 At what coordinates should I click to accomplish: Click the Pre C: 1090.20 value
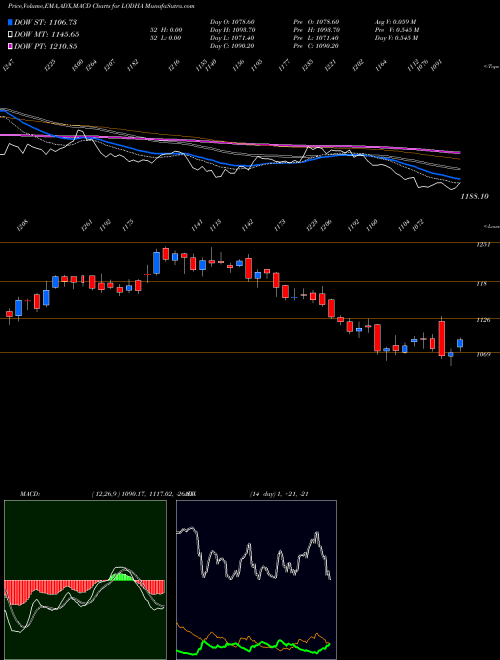point(316,46)
